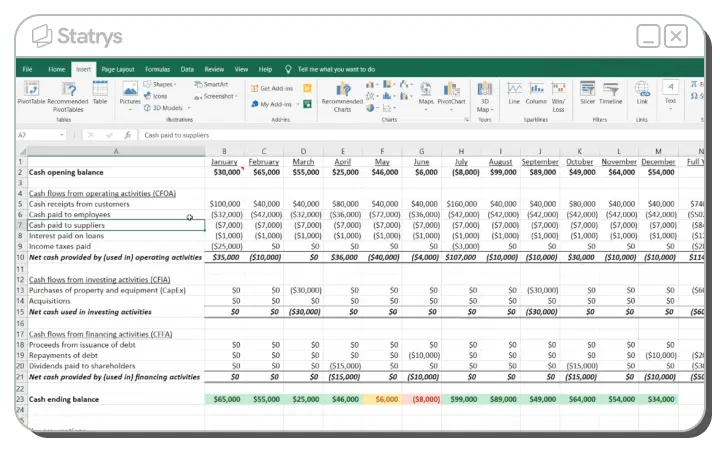This screenshot has height=453, width=720.
Task: Click 'Cash flows from investing activities (CFIA)'
Action: pos(99,280)
